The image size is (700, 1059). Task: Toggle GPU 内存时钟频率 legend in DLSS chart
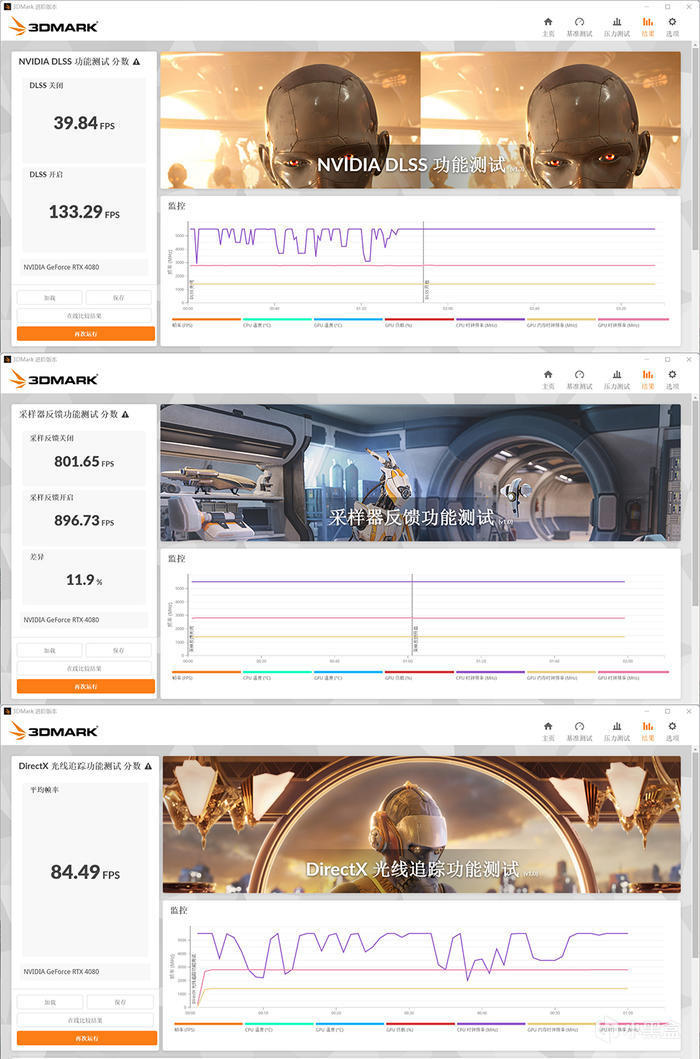(561, 323)
